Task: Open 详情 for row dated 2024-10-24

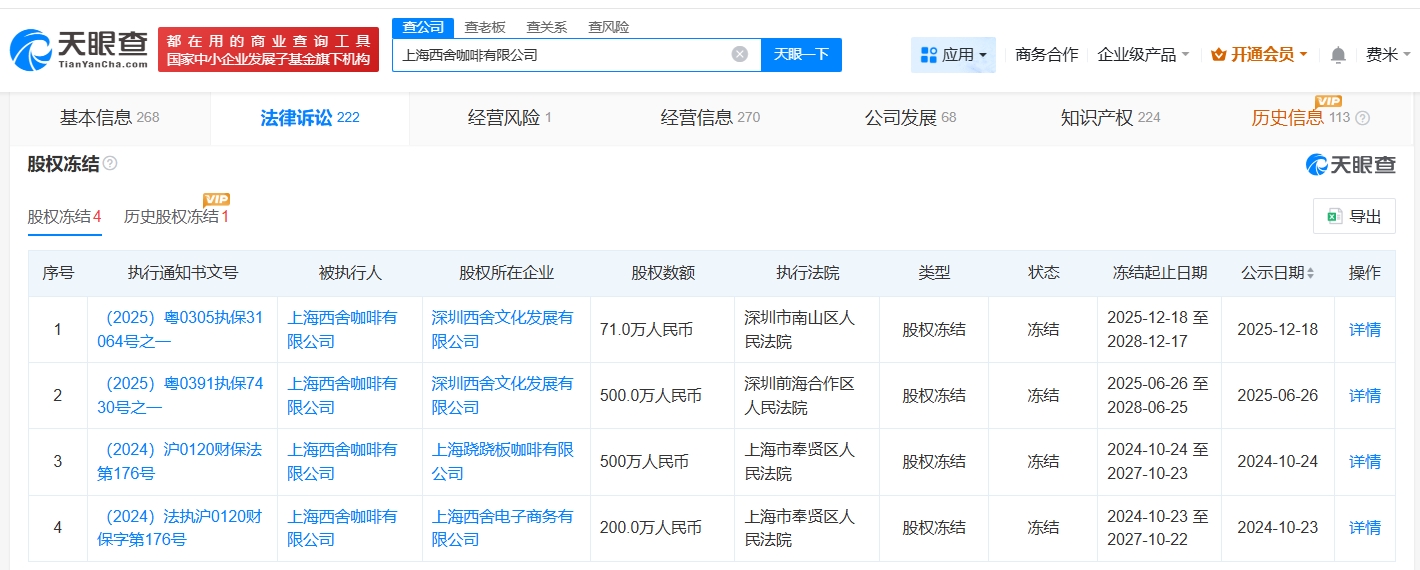Action: (x=1365, y=461)
